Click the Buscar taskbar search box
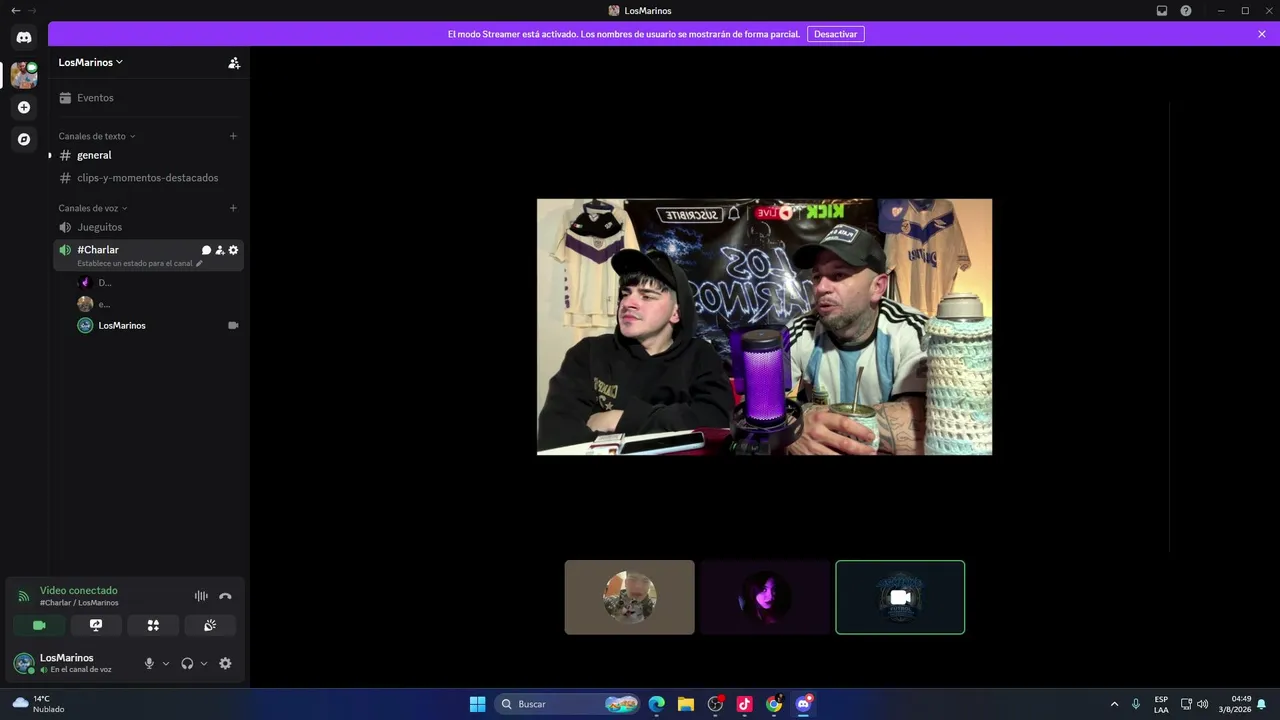The width and height of the screenshot is (1280, 720). pos(569,704)
